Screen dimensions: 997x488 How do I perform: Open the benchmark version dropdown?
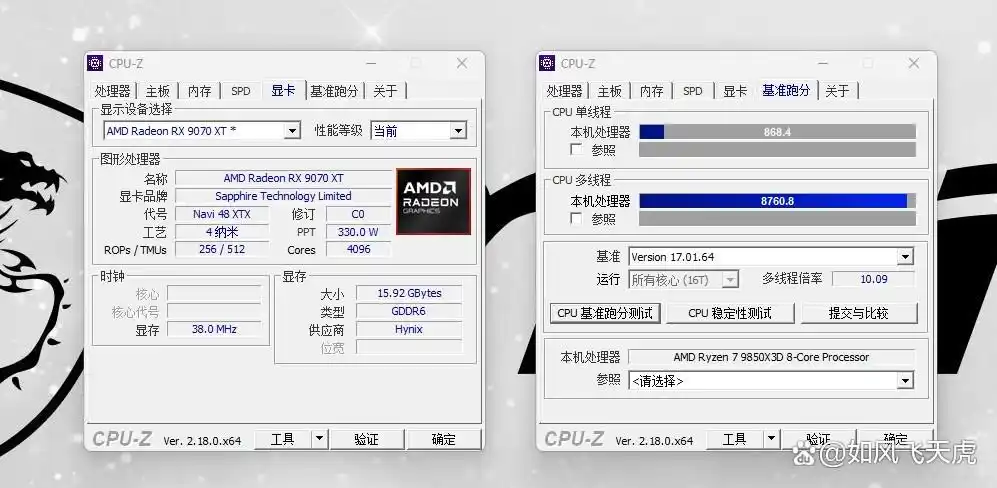click(904, 257)
